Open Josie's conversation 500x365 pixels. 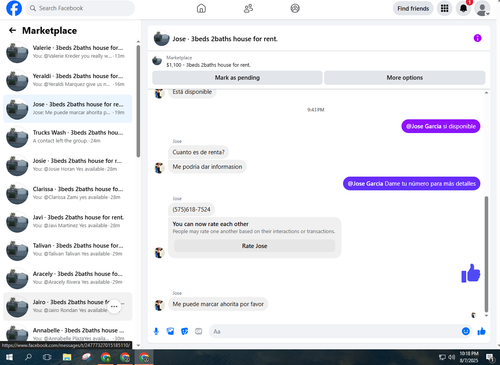[x=68, y=165]
